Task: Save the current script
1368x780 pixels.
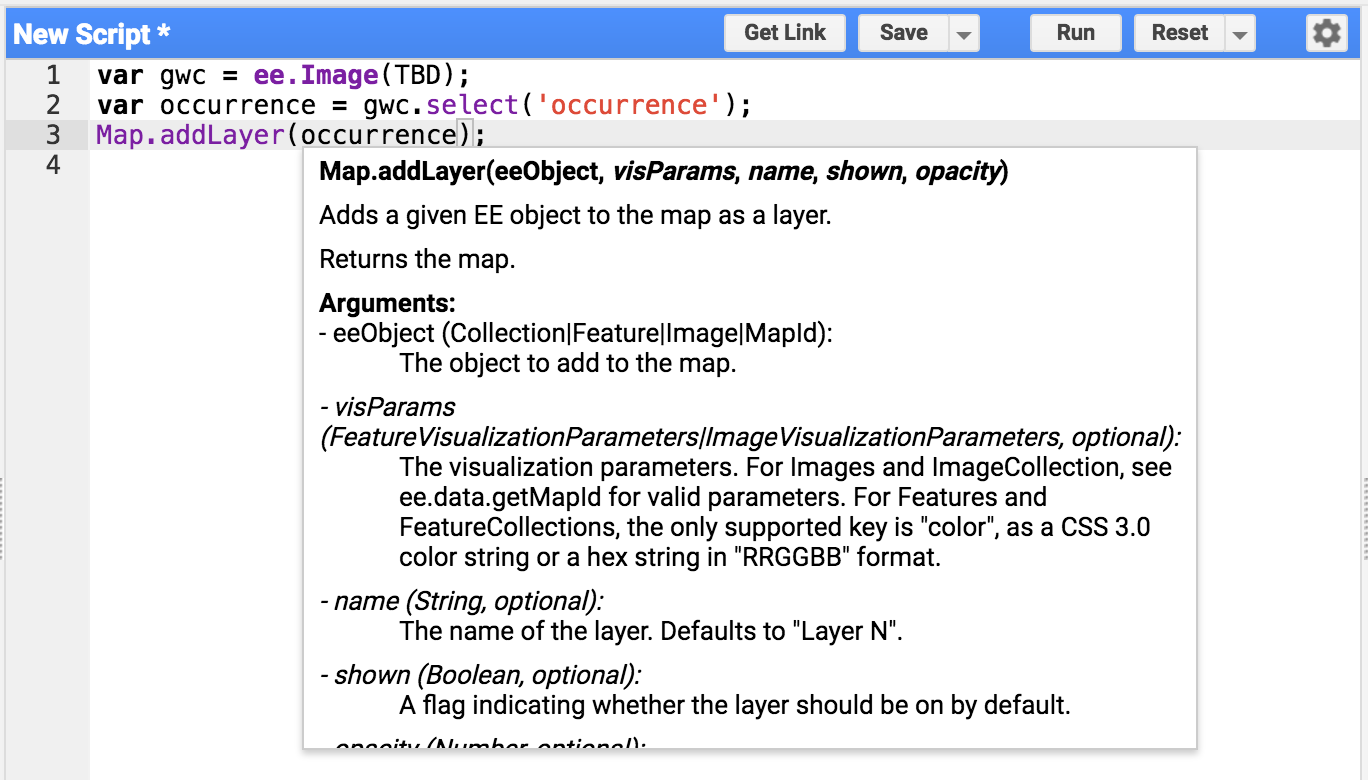Action: coord(901,32)
